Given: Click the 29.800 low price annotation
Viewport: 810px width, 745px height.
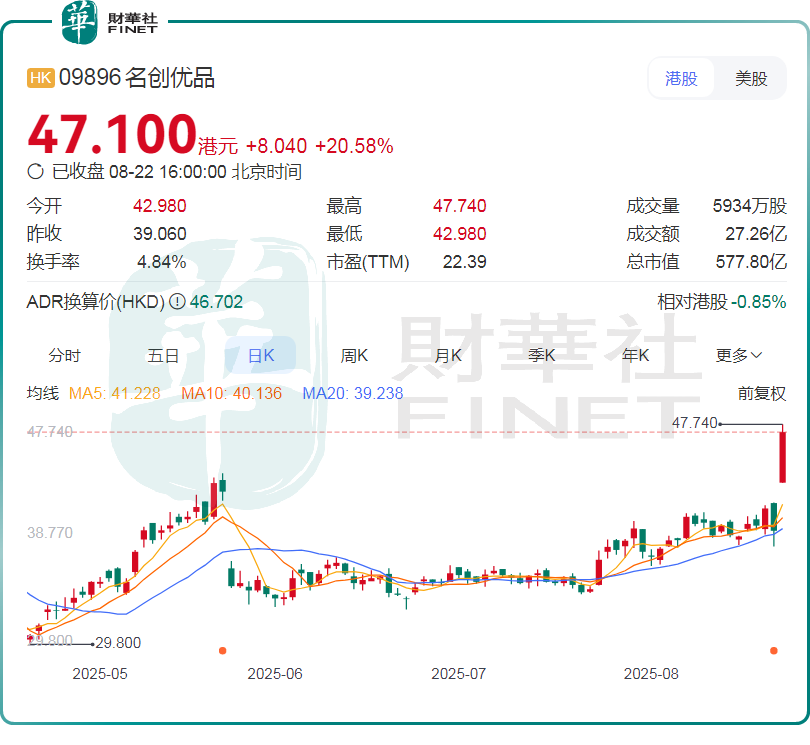Looking at the screenshot, I should 118,643.
